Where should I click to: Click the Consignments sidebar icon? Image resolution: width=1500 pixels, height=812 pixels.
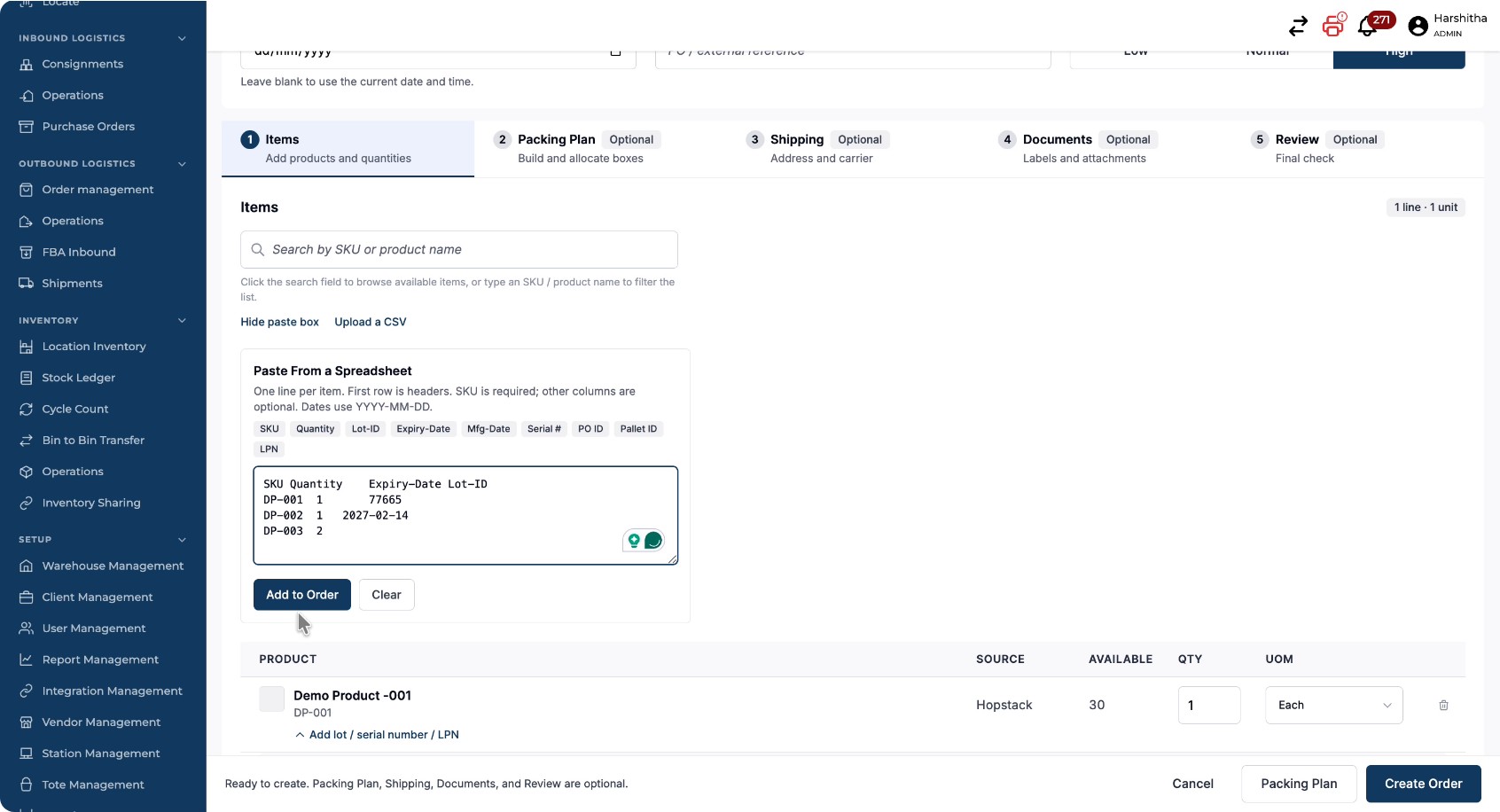[27, 65]
